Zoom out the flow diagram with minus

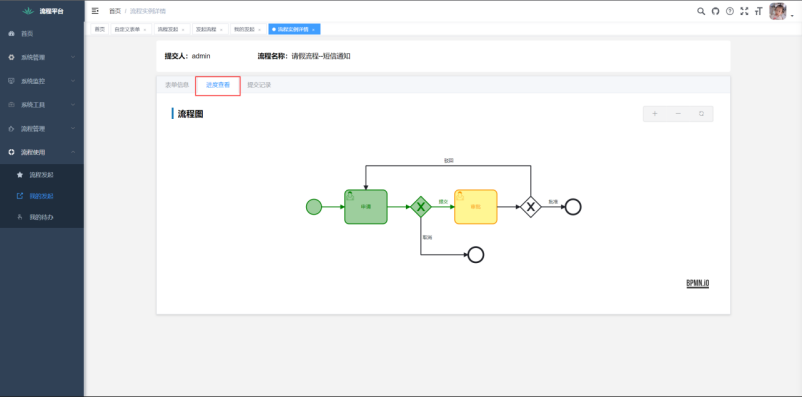click(x=678, y=114)
